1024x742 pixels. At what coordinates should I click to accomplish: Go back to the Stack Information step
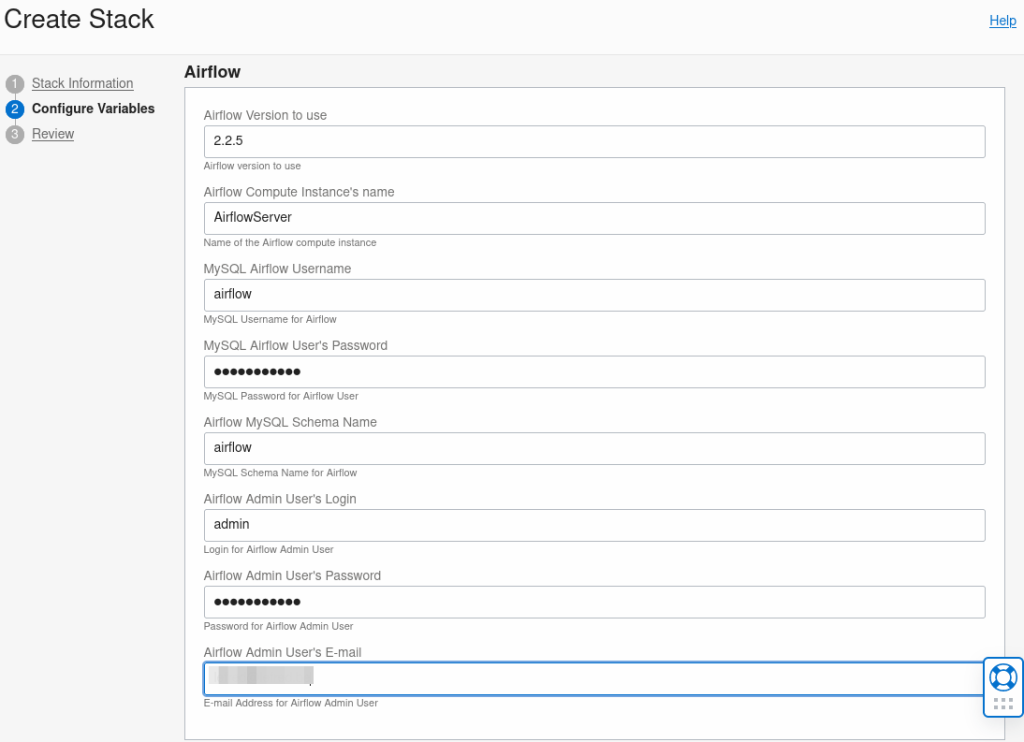point(82,83)
